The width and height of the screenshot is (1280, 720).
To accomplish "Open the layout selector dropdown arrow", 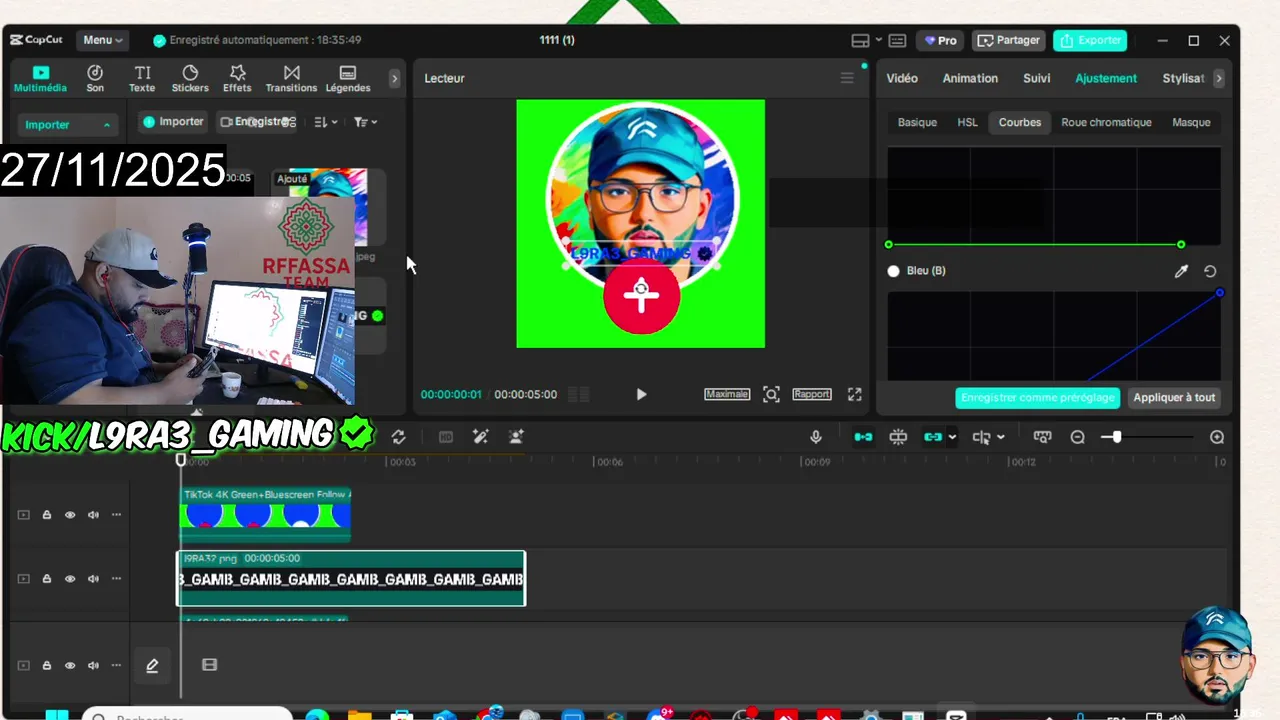I will (x=879, y=40).
